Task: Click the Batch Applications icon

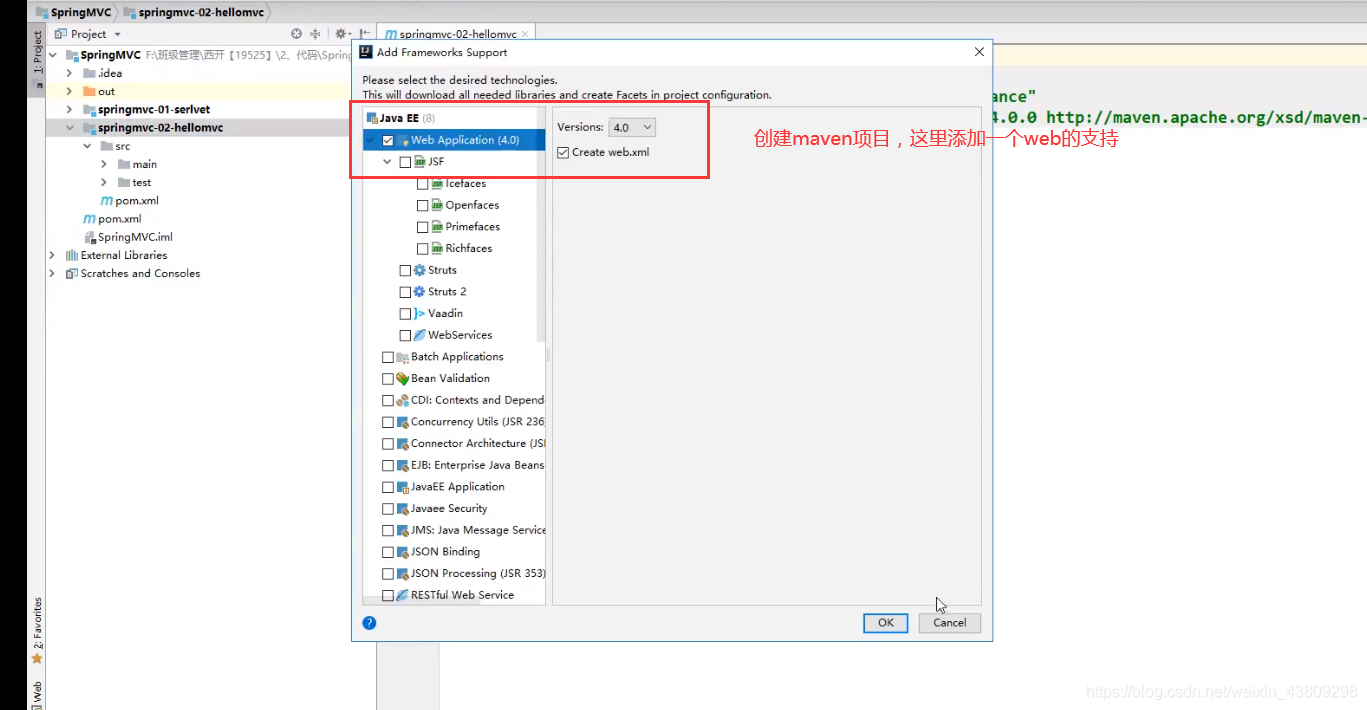Action: pyautogui.click(x=403, y=357)
